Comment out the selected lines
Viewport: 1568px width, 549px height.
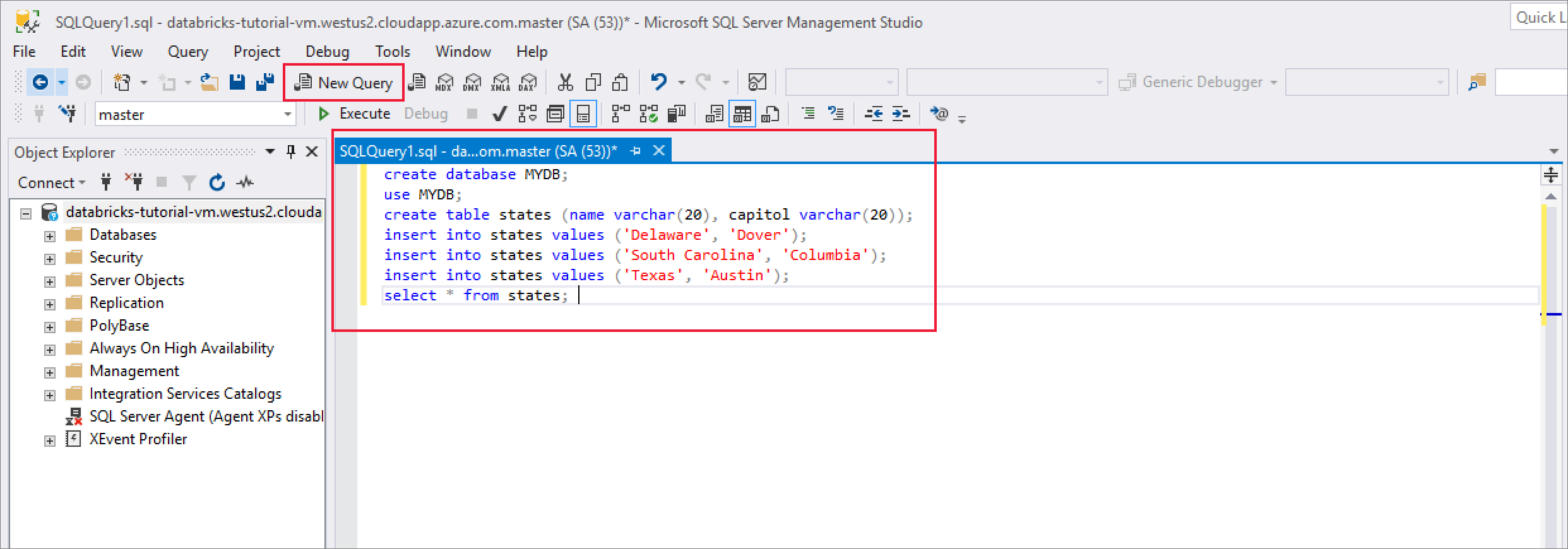807,114
